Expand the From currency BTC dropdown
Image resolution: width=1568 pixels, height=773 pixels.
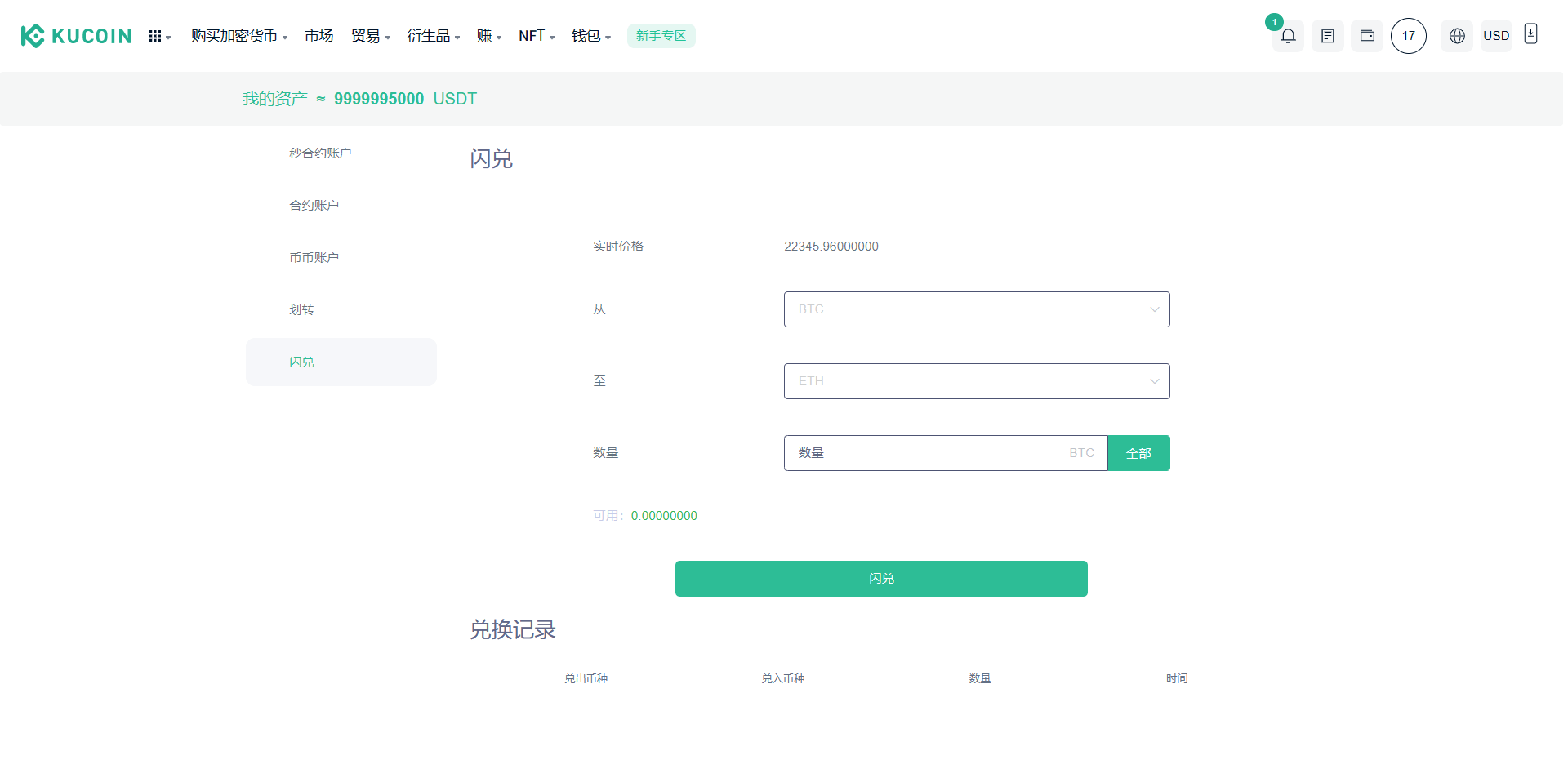tap(977, 309)
